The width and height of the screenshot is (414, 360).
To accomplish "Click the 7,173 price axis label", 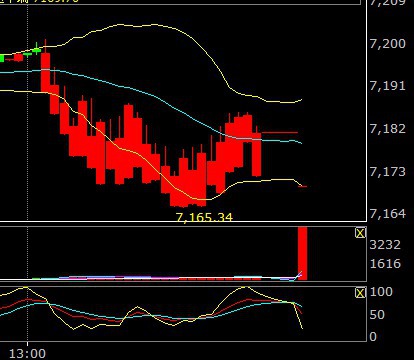I will click(388, 171).
